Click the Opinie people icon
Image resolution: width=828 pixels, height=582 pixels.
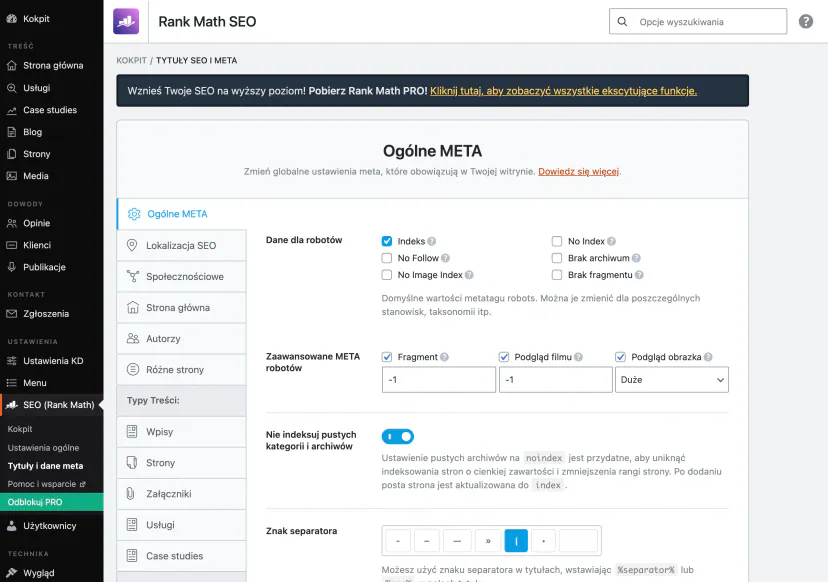point(12,223)
